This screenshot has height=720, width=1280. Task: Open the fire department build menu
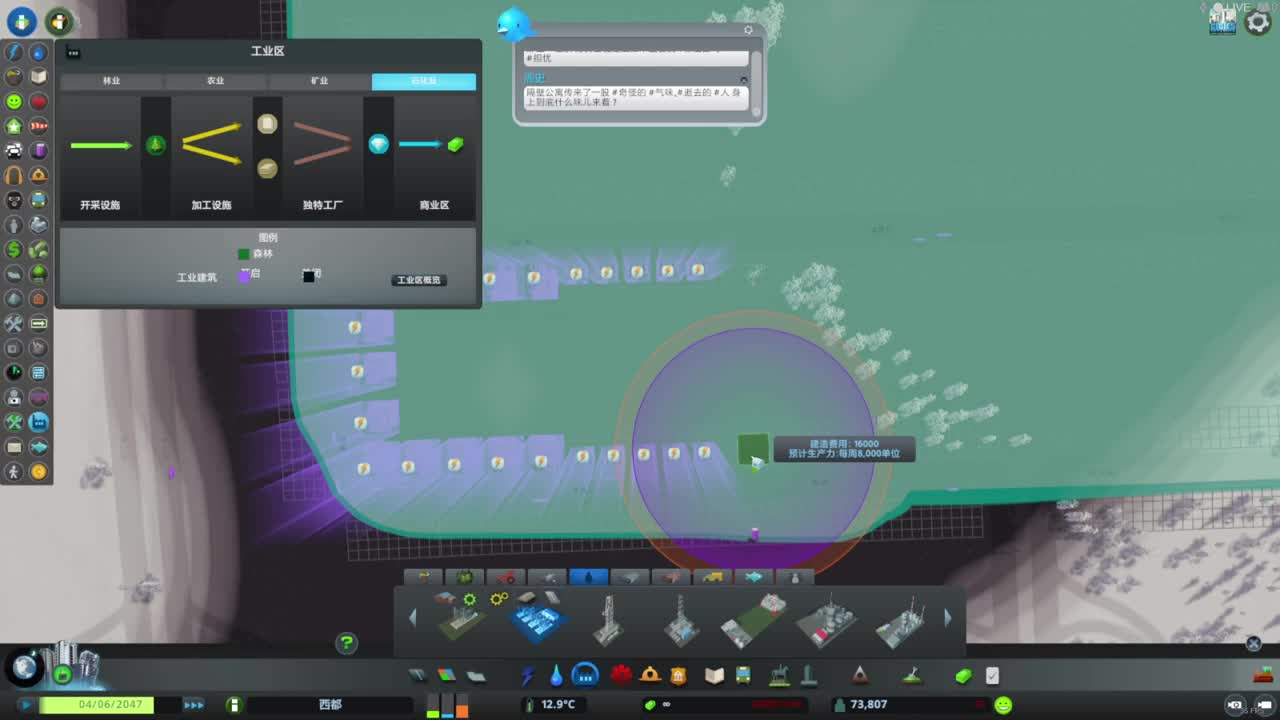coord(650,676)
